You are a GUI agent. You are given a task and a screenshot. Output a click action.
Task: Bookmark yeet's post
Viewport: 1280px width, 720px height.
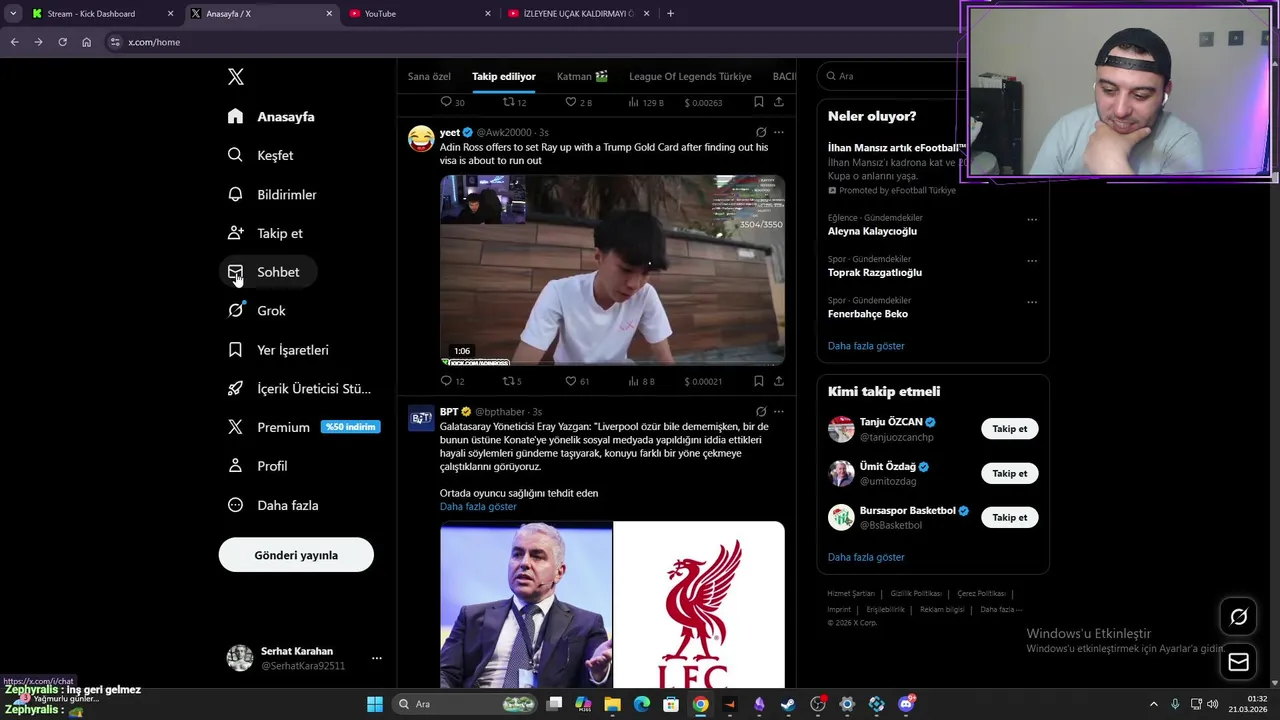pos(759,381)
